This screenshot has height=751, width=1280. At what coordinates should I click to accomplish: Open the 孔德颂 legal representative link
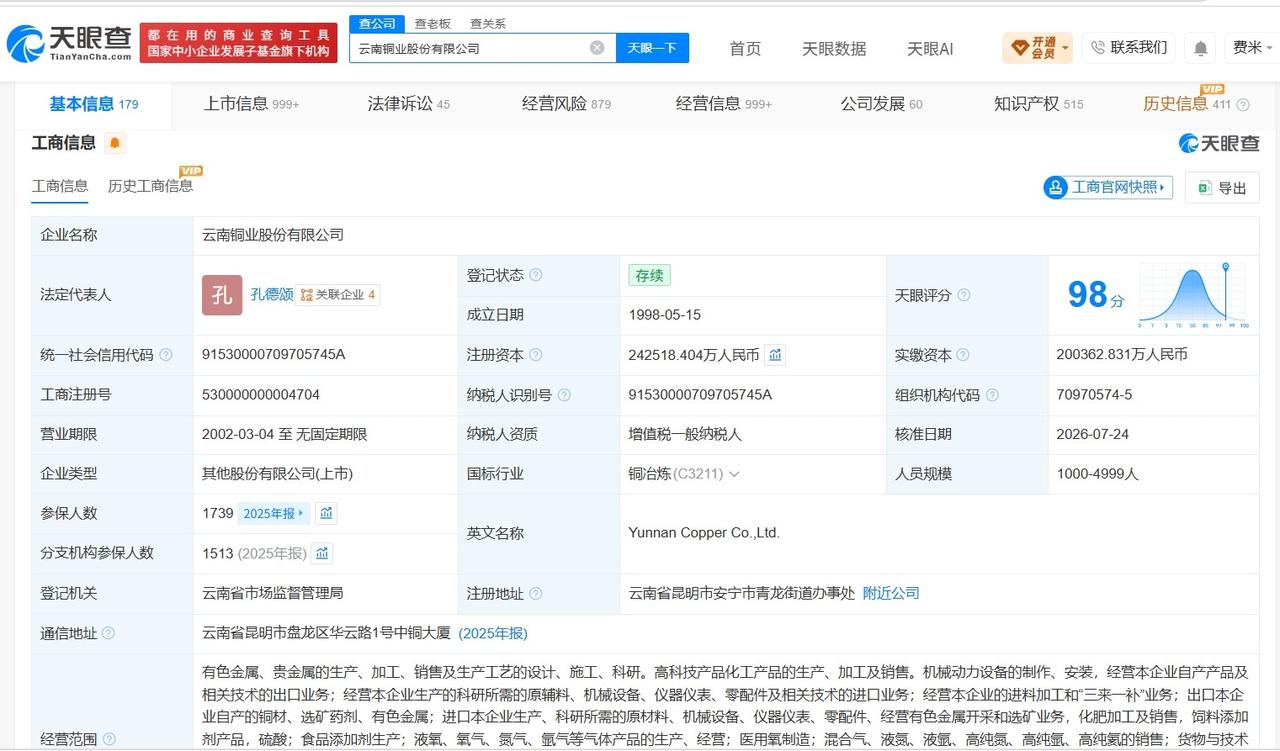click(x=272, y=295)
